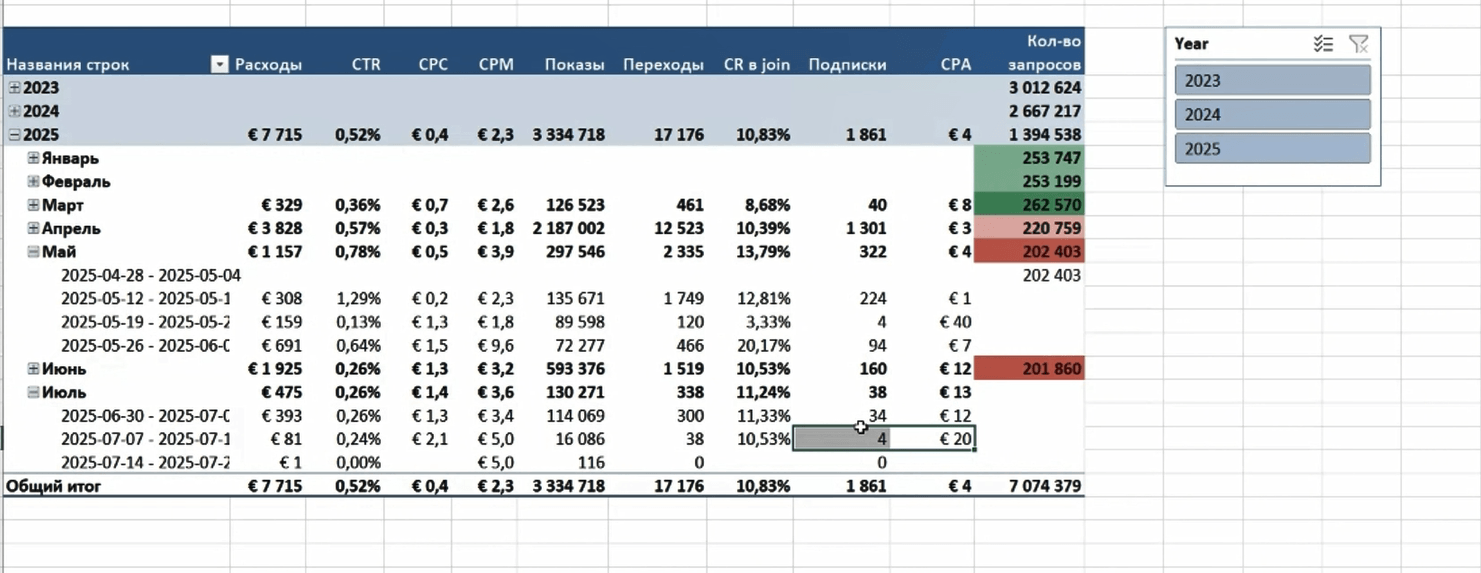
Task: Filter by 2023 in Year slicer
Action: point(1272,81)
